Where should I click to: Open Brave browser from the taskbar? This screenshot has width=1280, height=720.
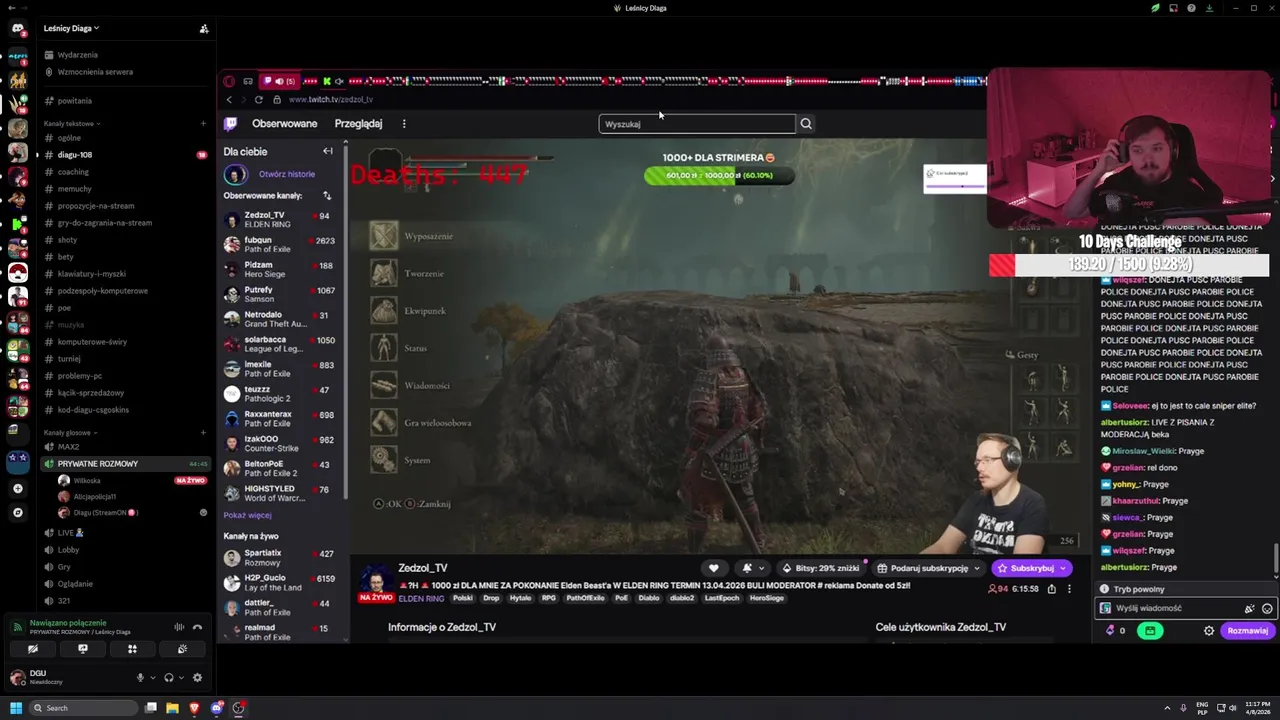[194, 708]
